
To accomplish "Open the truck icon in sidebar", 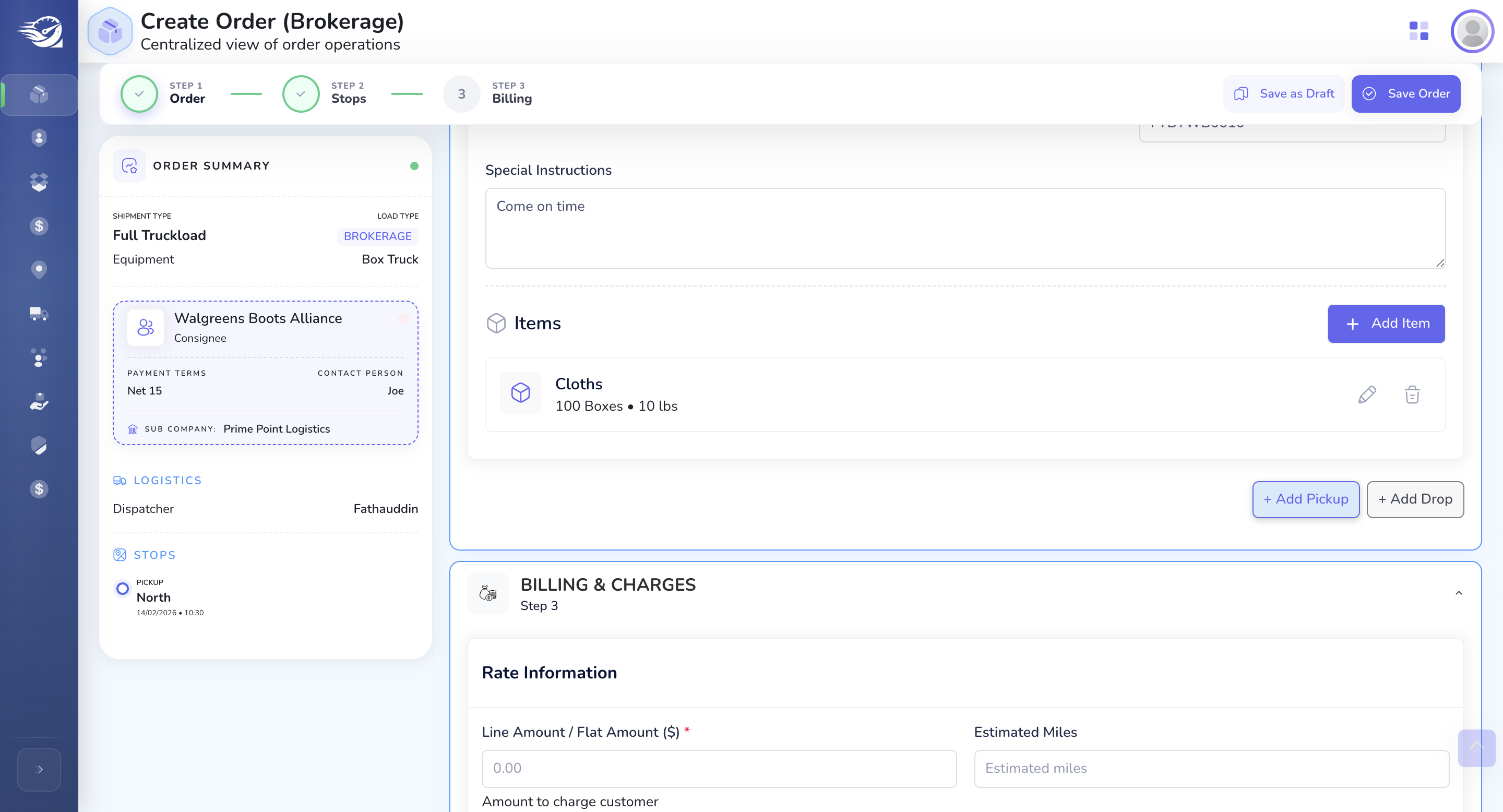I will coord(39,314).
